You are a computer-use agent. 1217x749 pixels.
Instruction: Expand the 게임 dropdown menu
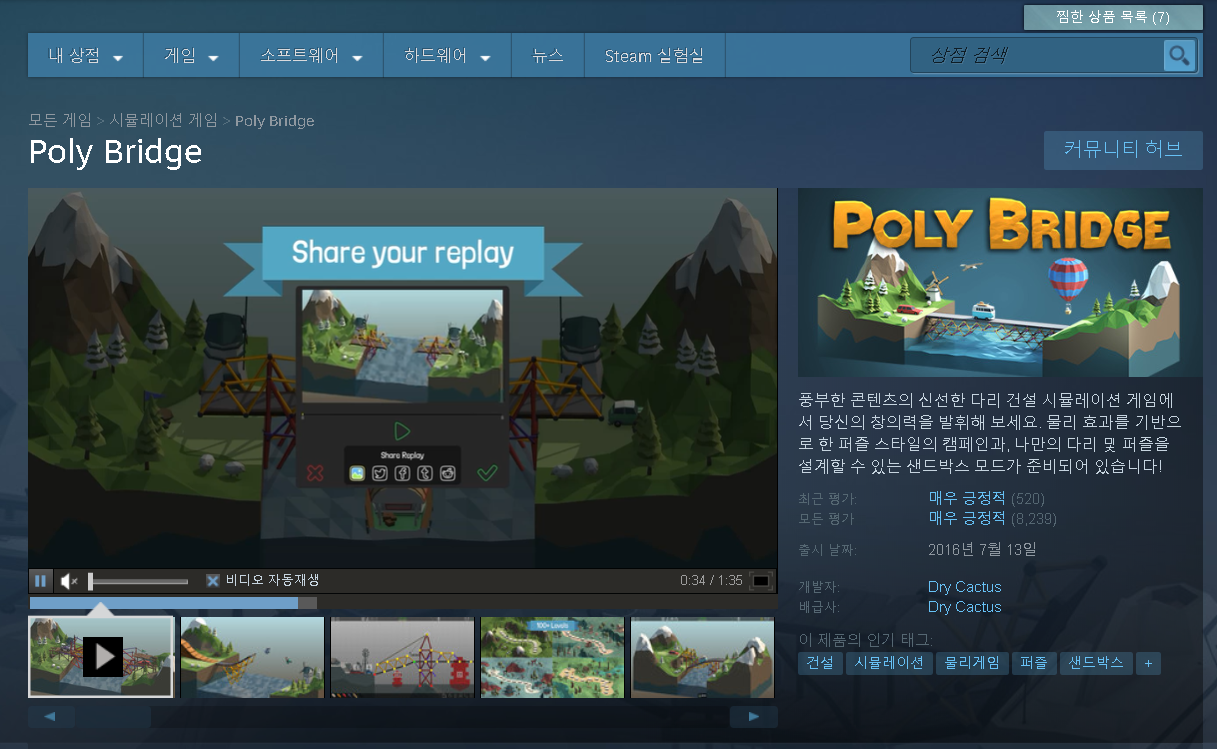pyautogui.click(x=192, y=56)
